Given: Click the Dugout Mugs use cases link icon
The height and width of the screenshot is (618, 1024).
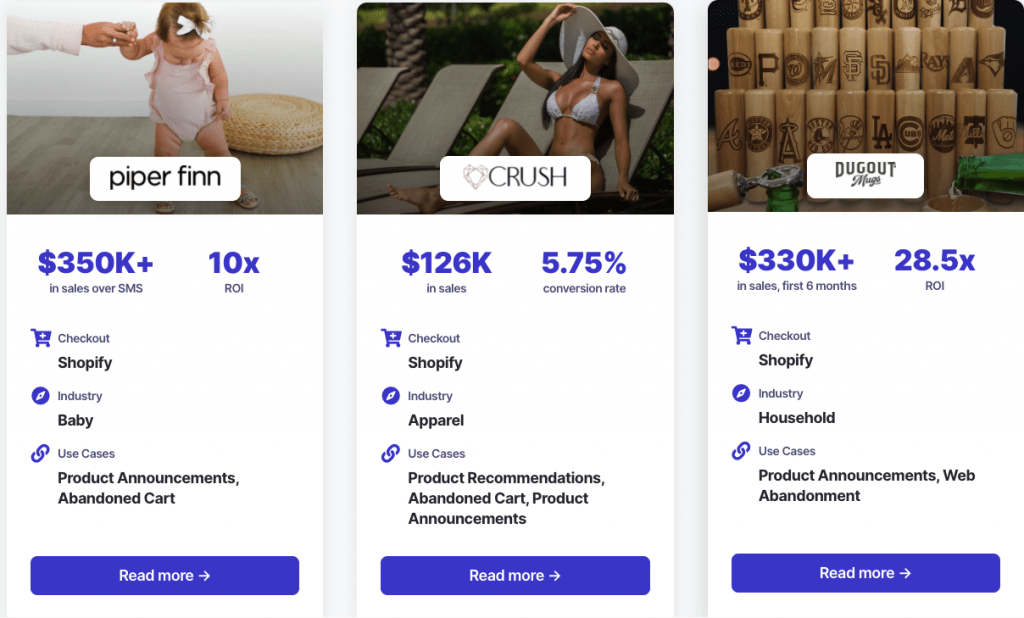Looking at the screenshot, I should (x=741, y=451).
